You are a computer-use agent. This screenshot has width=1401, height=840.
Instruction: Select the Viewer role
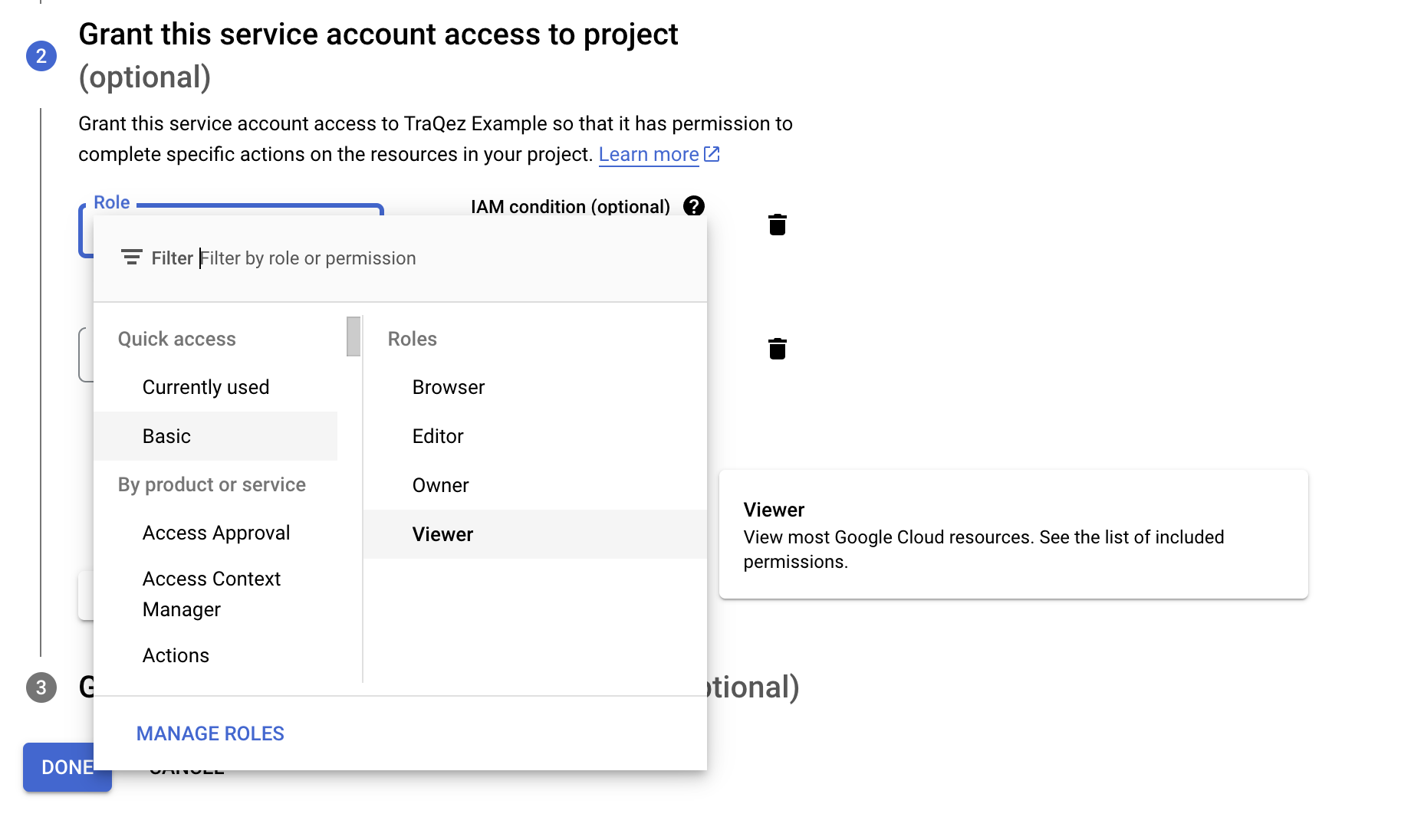pyautogui.click(x=442, y=534)
